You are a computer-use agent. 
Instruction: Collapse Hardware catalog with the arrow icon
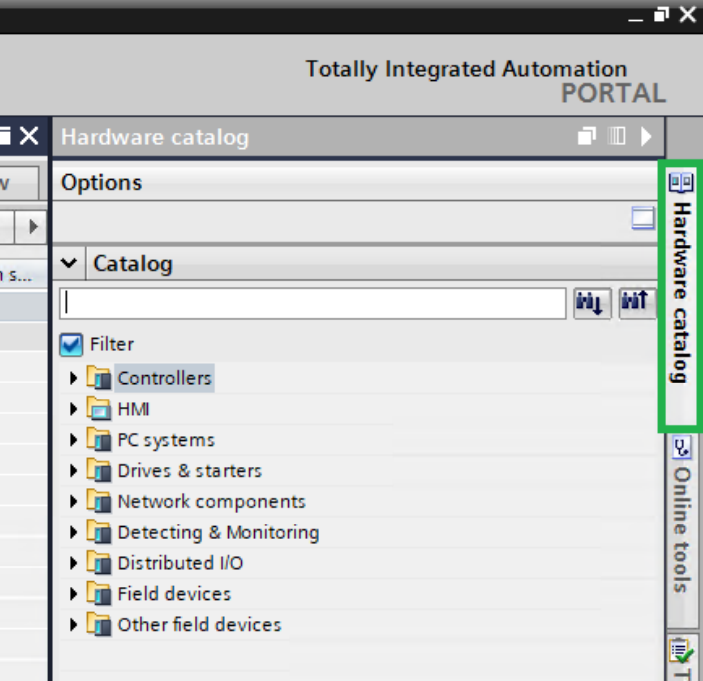pos(646,136)
